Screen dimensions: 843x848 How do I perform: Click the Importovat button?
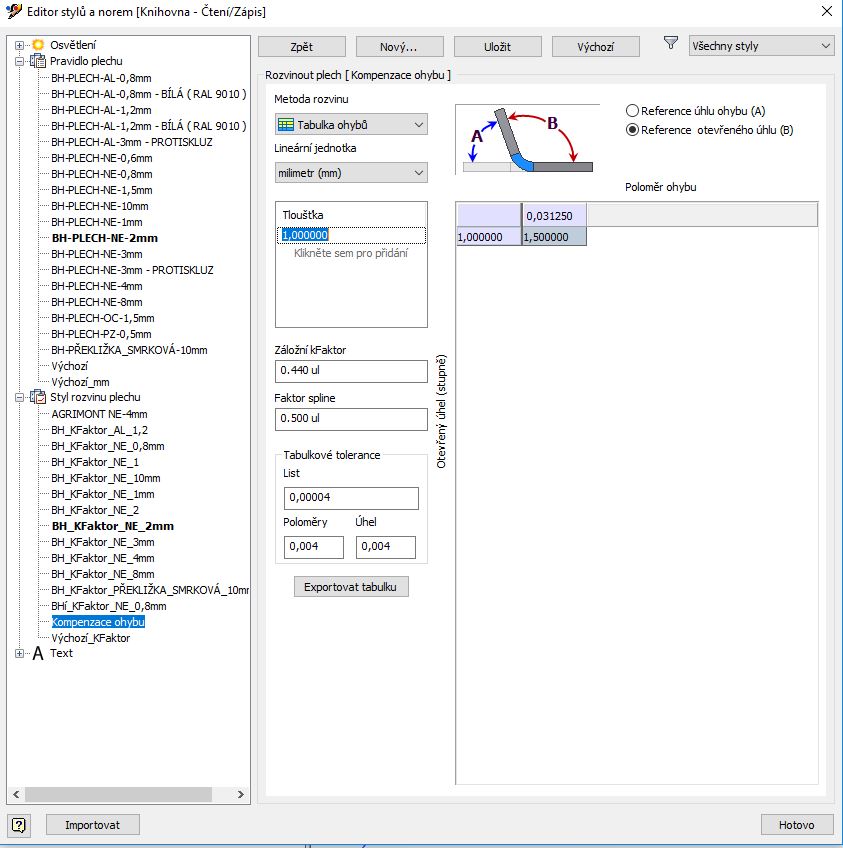click(92, 825)
